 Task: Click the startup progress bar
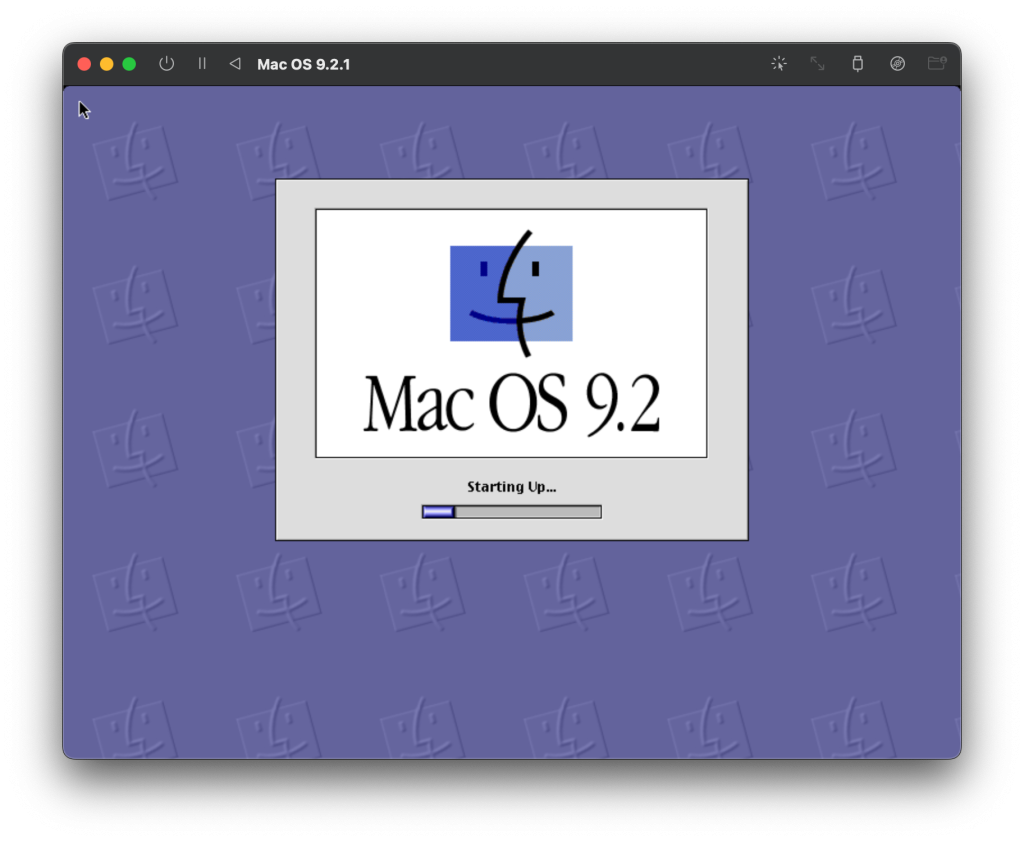coord(511,511)
